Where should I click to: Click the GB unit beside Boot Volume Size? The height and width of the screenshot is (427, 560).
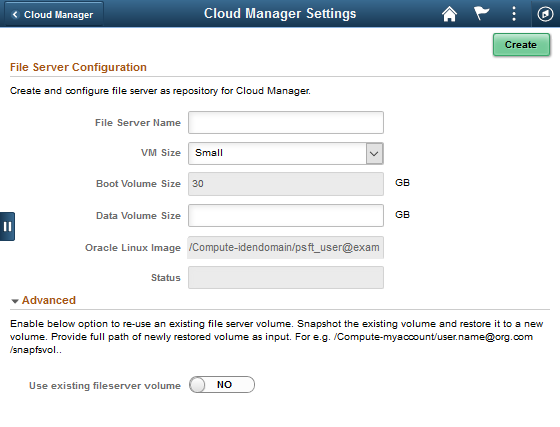point(402,183)
